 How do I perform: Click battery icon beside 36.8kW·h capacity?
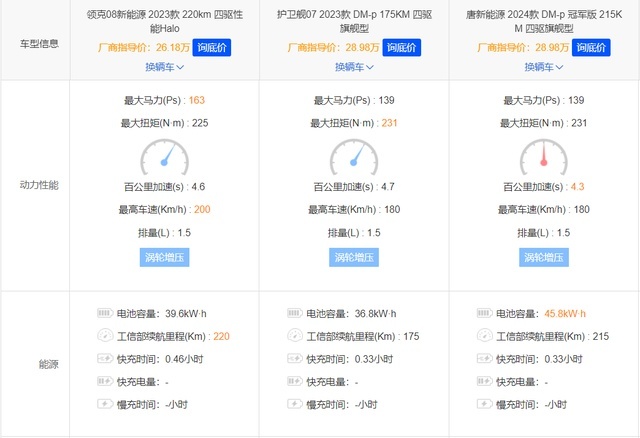(x=295, y=313)
